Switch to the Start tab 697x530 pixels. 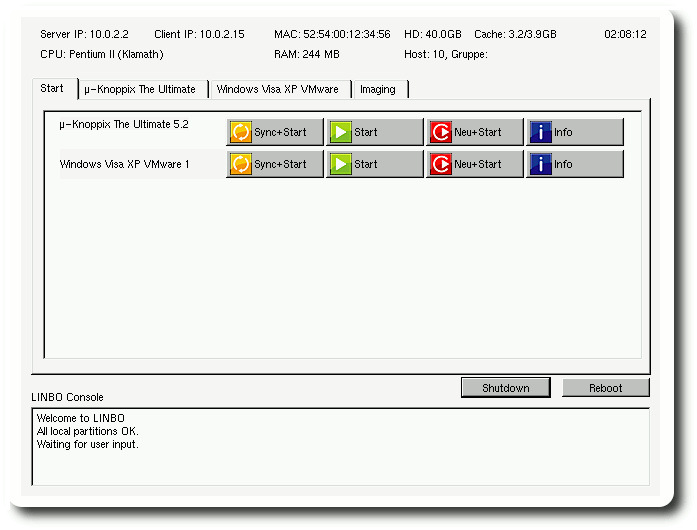(x=52, y=88)
